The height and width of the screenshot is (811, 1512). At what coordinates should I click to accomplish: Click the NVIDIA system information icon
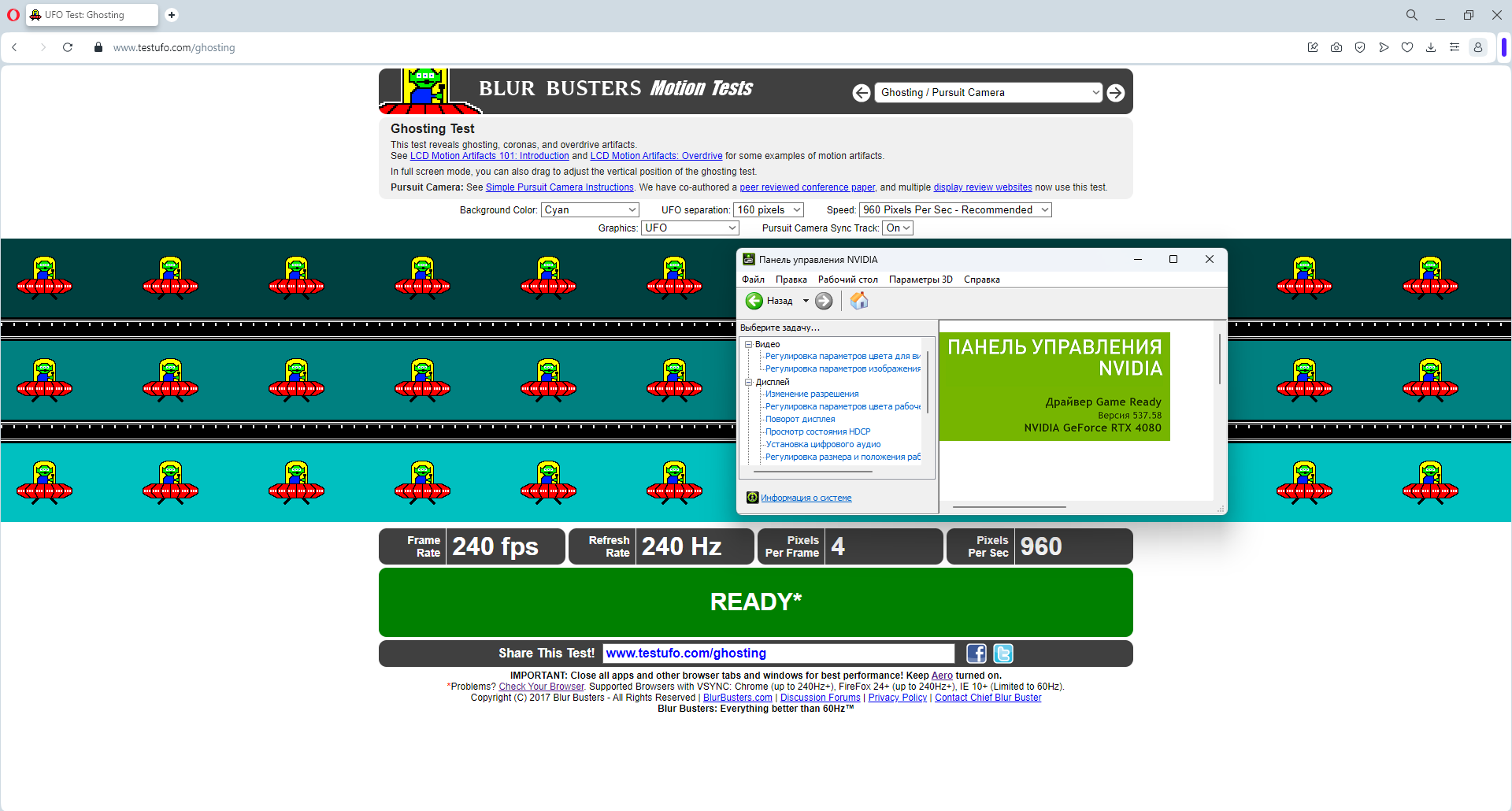pos(752,498)
